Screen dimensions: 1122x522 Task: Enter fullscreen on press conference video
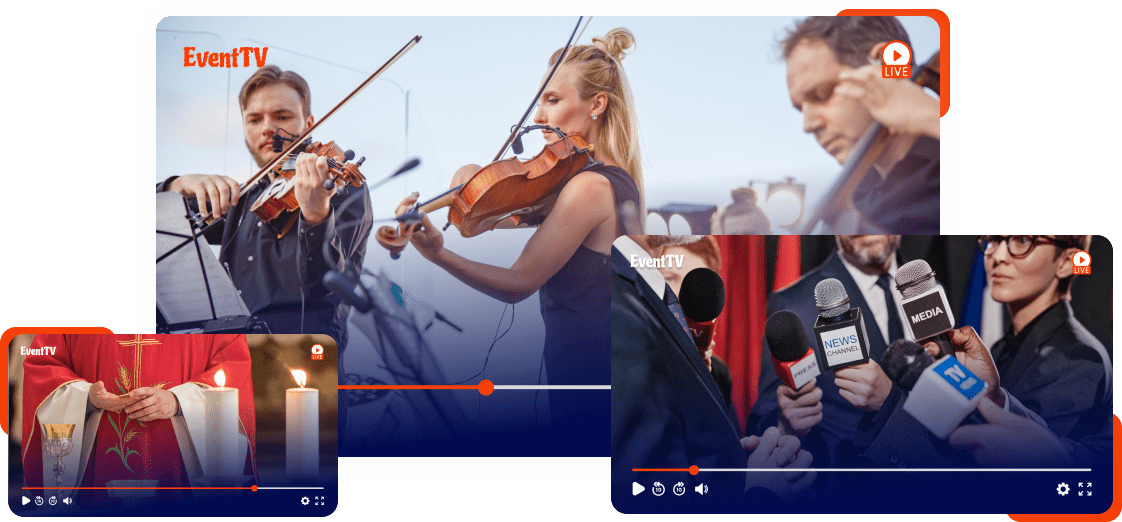point(1085,489)
